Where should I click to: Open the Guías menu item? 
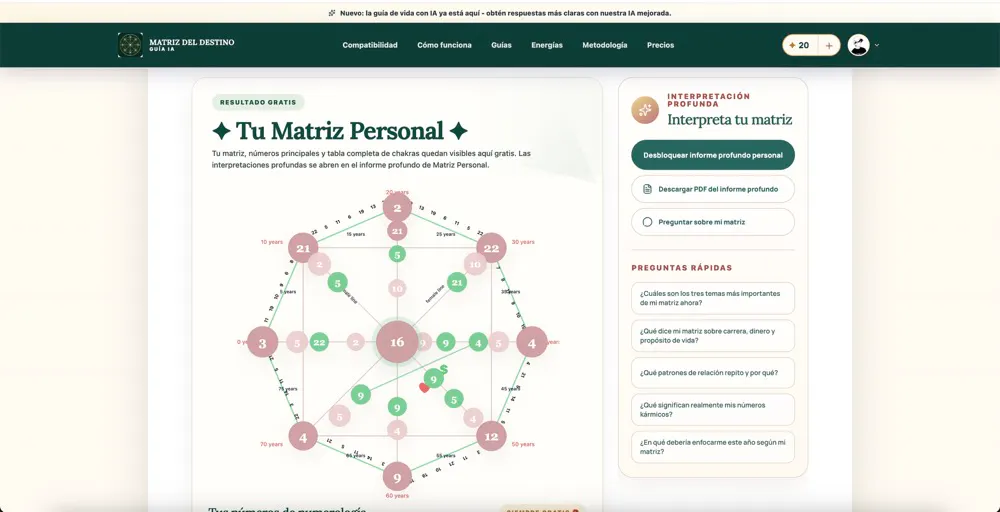[501, 45]
